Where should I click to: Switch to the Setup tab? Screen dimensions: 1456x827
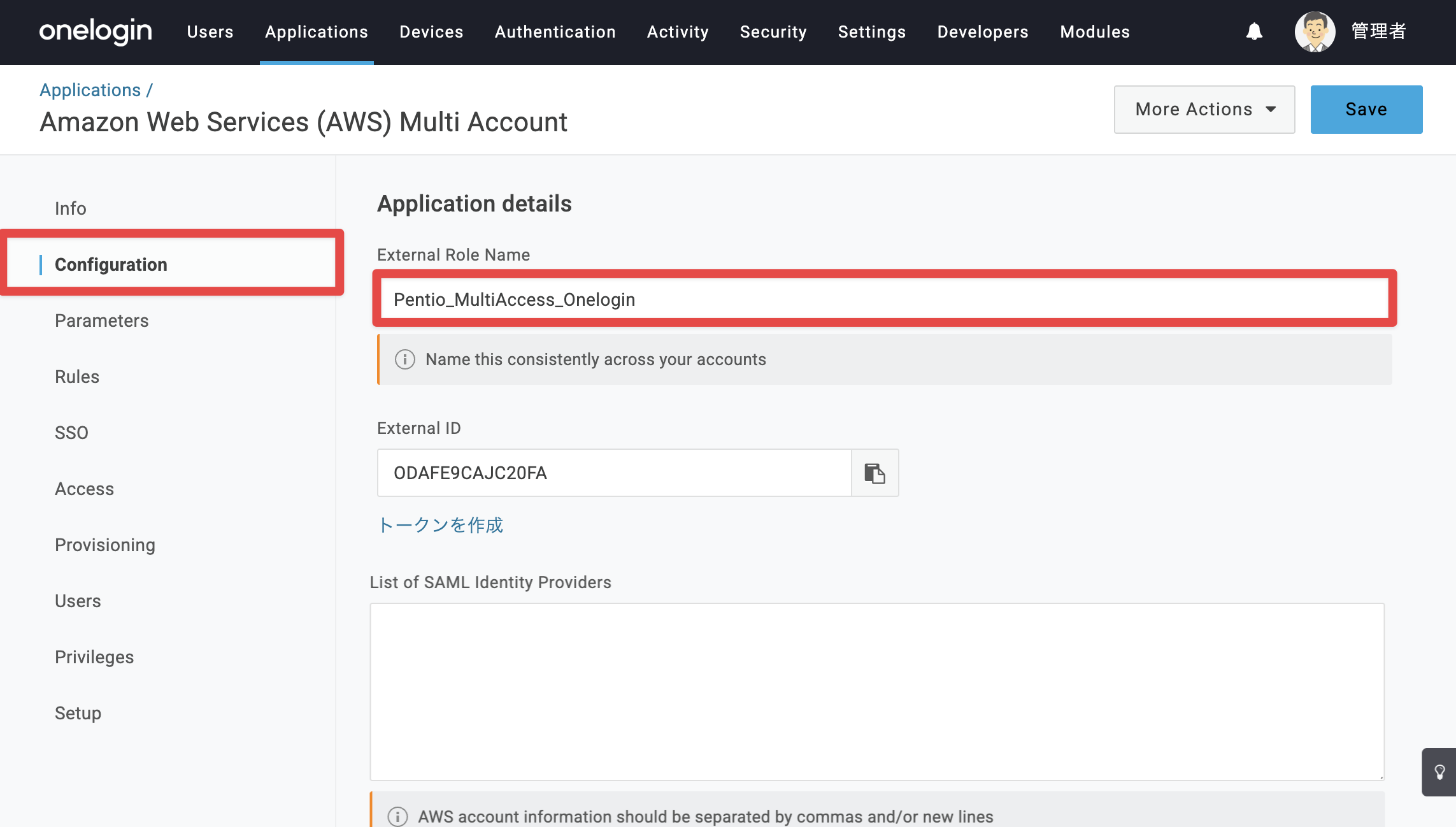tap(78, 713)
